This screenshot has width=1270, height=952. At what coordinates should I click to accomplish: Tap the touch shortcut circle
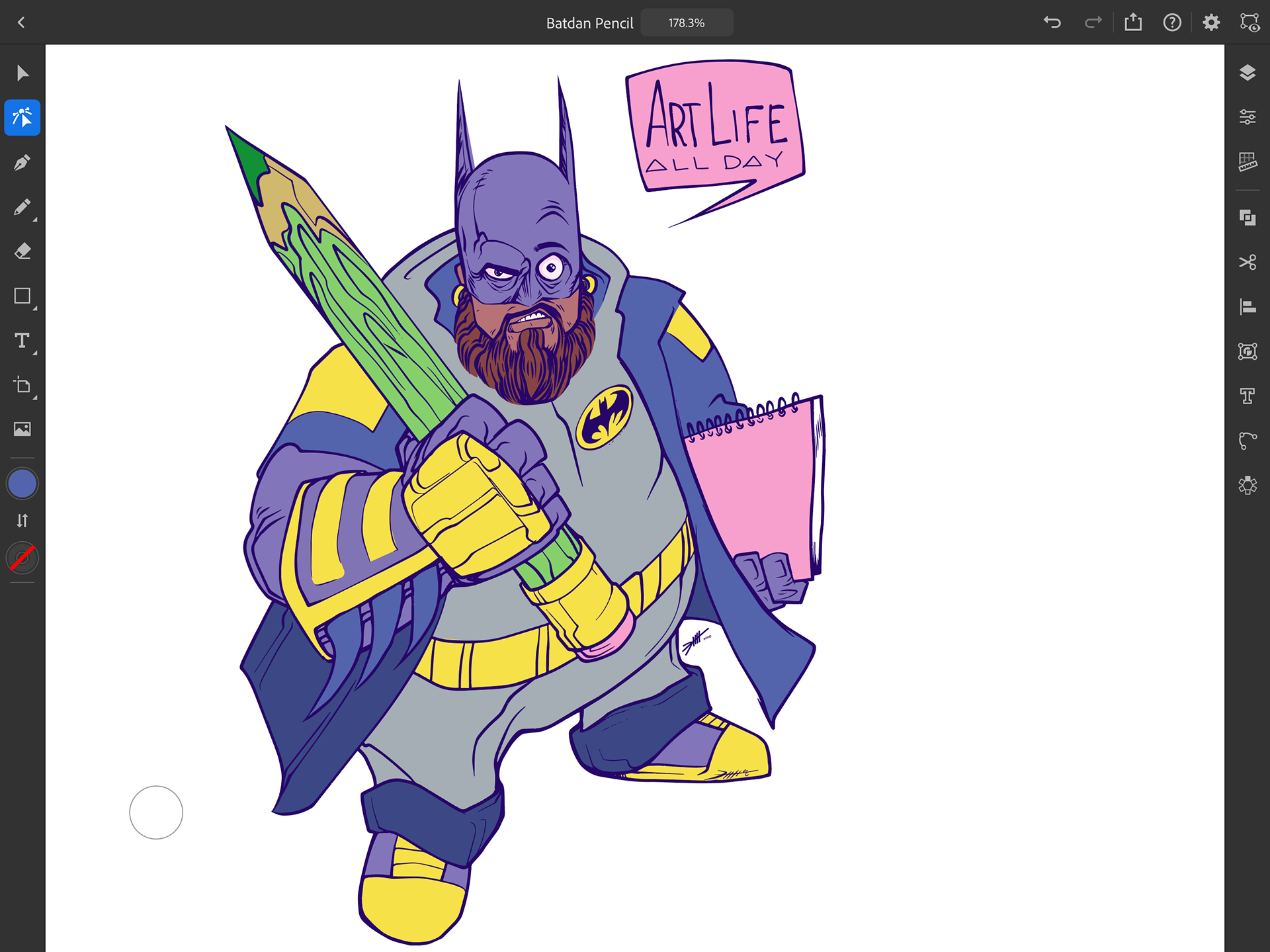(156, 812)
